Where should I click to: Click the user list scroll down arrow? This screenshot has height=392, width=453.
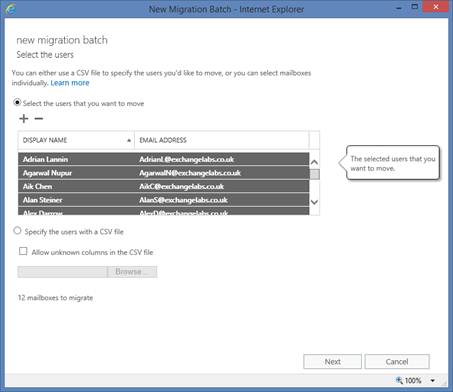pos(314,202)
